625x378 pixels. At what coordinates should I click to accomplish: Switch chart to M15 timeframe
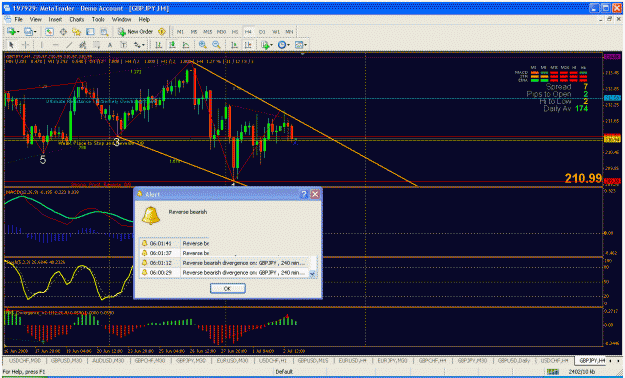click(207, 32)
